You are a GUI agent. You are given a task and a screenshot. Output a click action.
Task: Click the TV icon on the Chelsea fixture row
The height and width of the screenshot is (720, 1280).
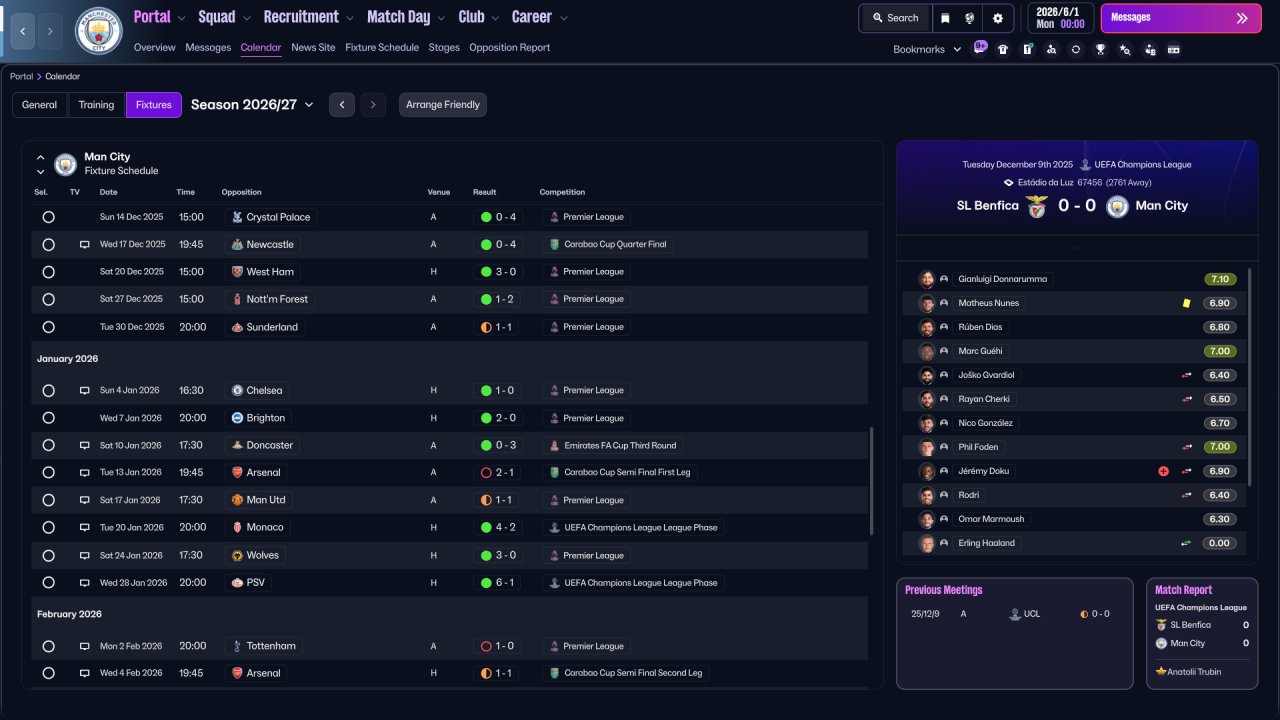click(85, 390)
